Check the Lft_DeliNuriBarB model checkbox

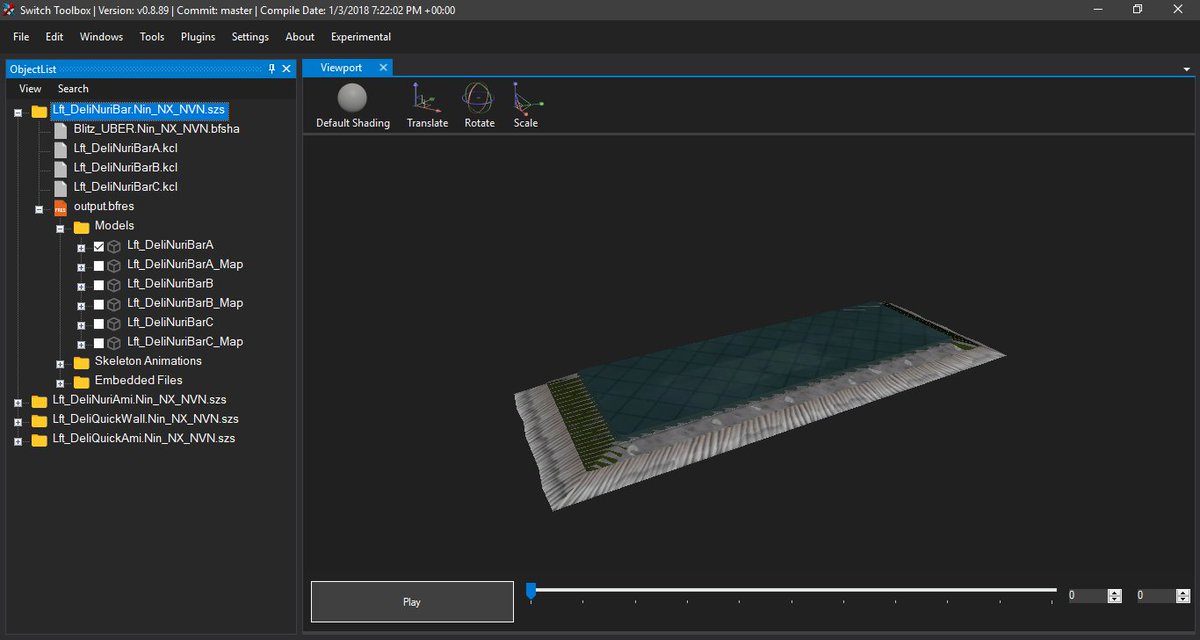98,285
